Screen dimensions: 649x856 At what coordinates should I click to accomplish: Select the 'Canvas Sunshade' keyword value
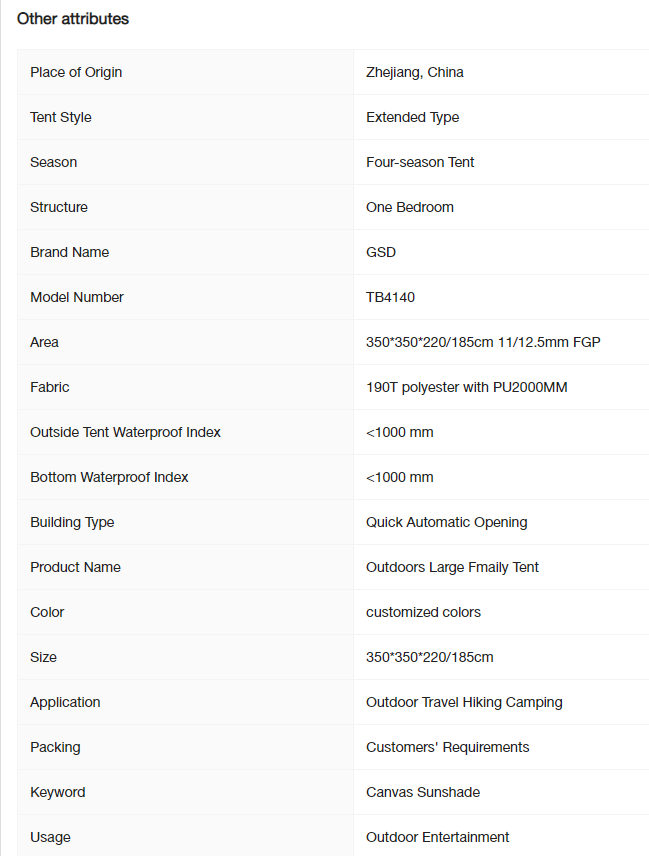423,792
